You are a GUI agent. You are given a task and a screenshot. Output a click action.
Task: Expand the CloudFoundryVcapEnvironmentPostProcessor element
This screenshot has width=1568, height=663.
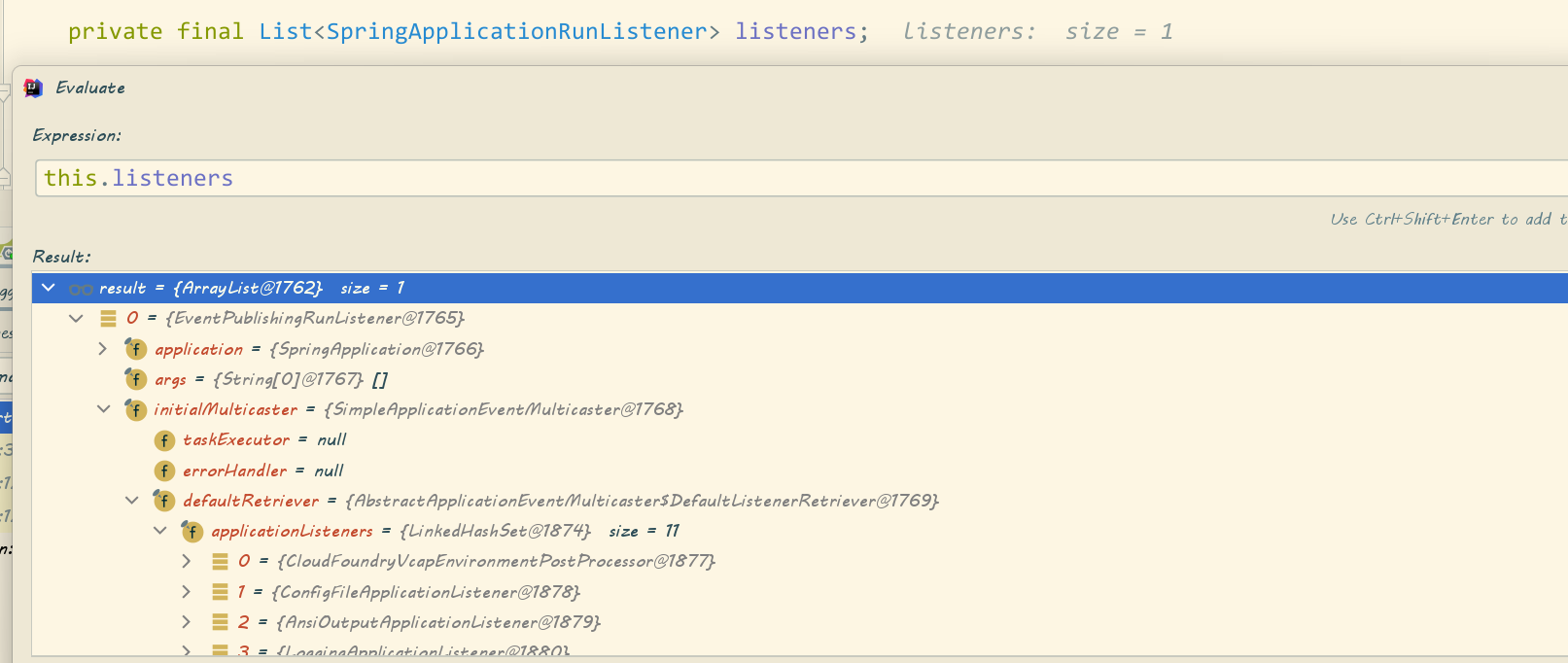pyautogui.click(x=187, y=561)
